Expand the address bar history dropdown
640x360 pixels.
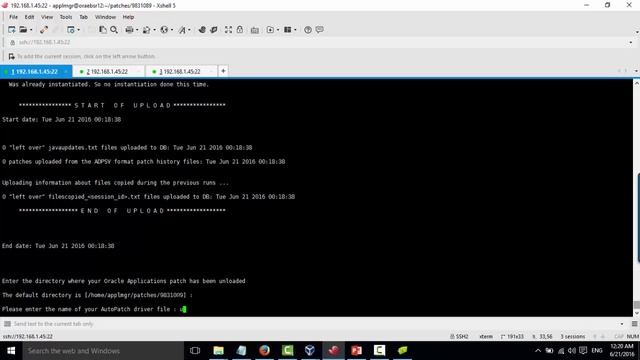tap(631, 42)
